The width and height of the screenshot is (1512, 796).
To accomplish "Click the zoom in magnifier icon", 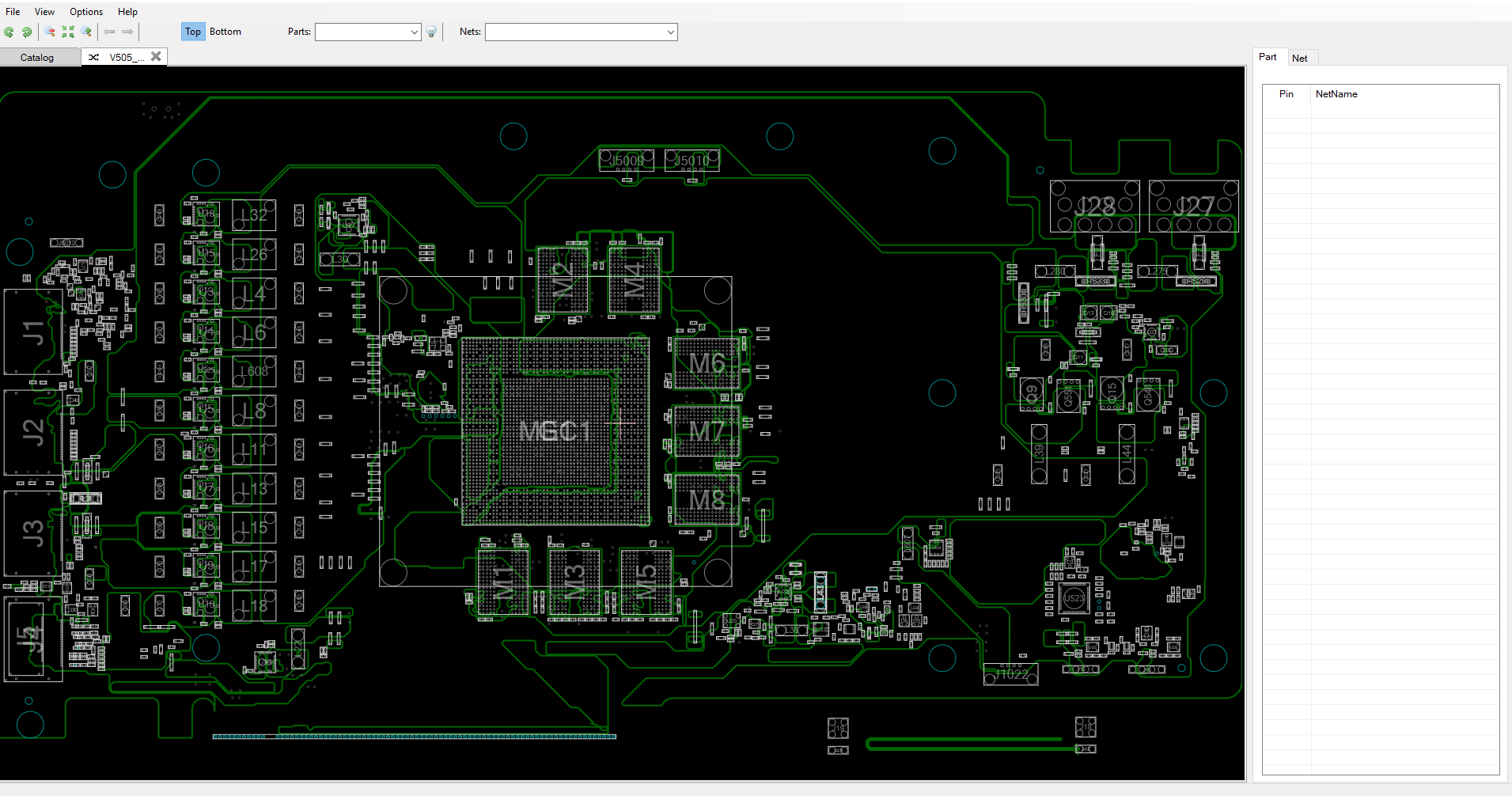I will coord(86,32).
